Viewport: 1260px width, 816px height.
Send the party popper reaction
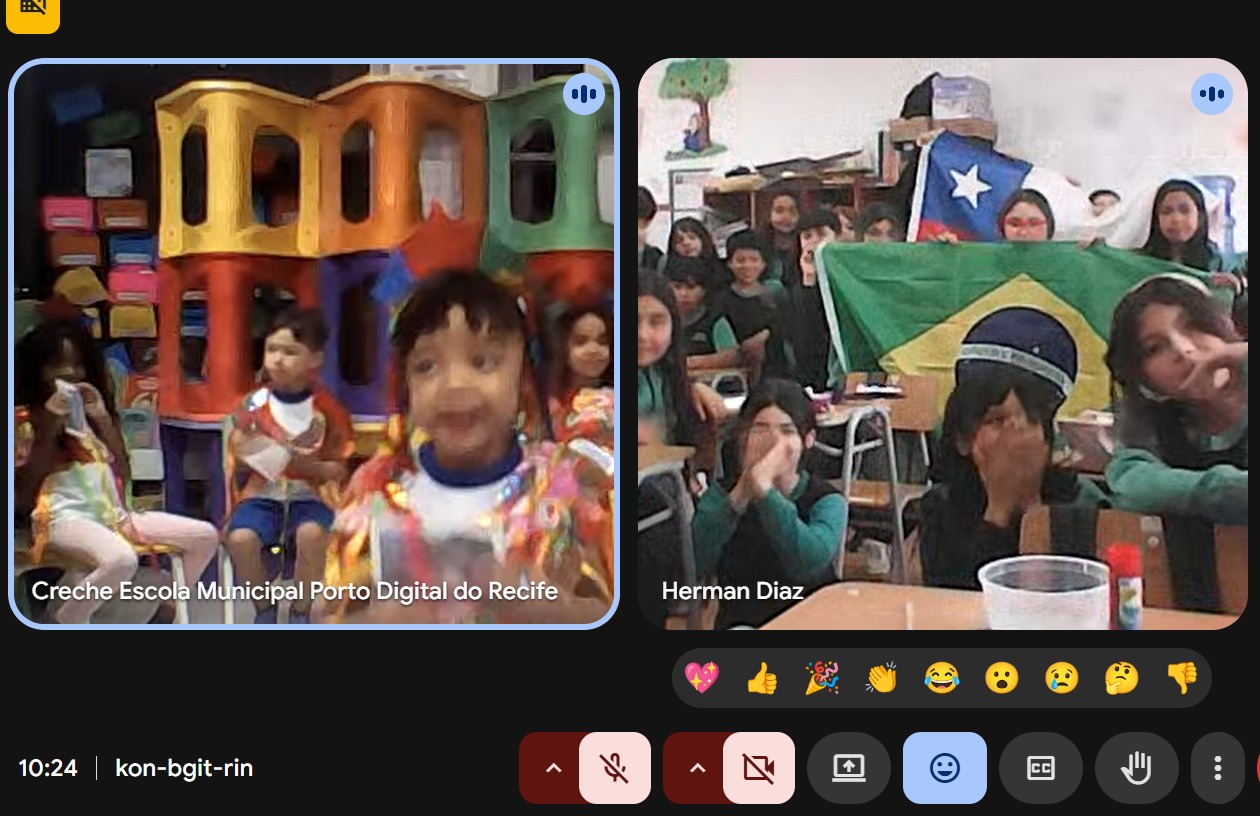822,678
